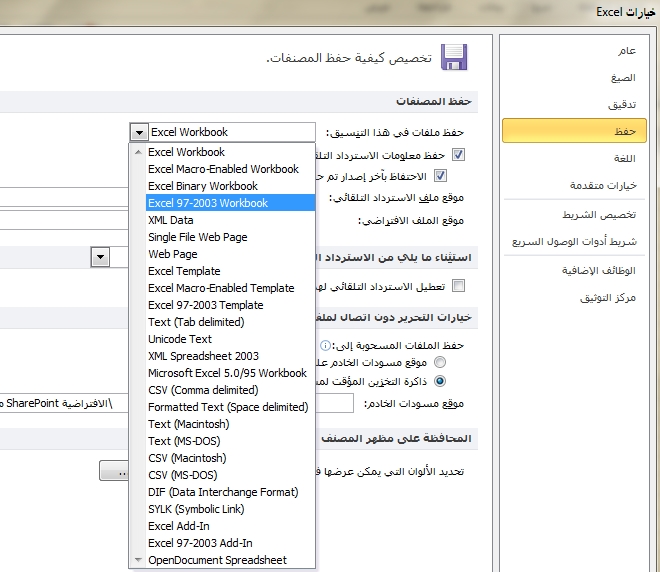This screenshot has height=572, width=660.
Task: Choose Single File Web Page format
Action: 230,237
